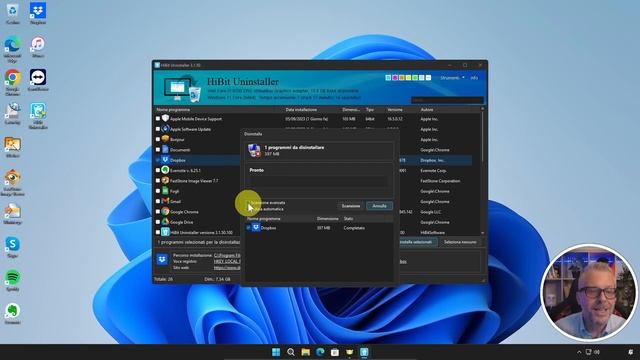
Task: Click the Google Drive icon in program list
Action: point(165,222)
